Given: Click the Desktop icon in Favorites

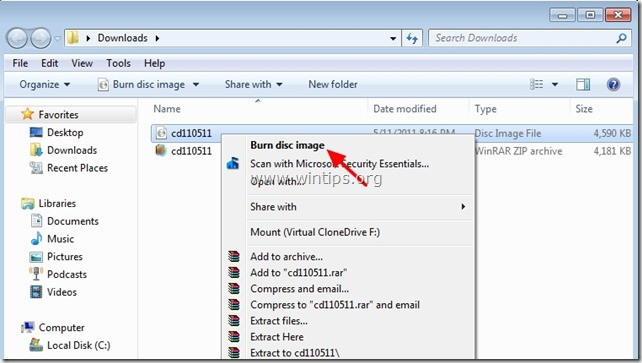Looking at the screenshot, I should click(36, 132).
